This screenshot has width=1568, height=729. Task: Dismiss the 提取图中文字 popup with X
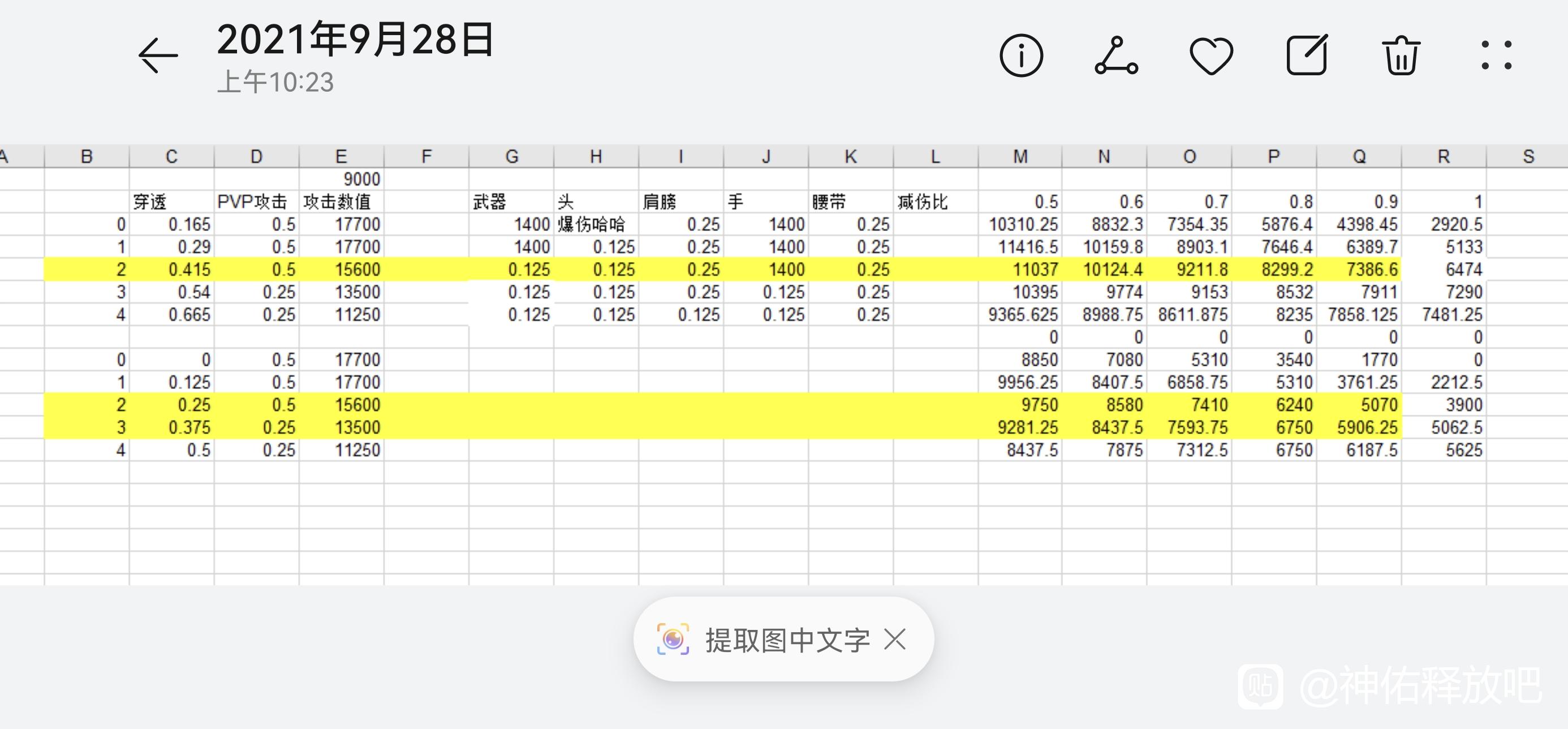895,640
